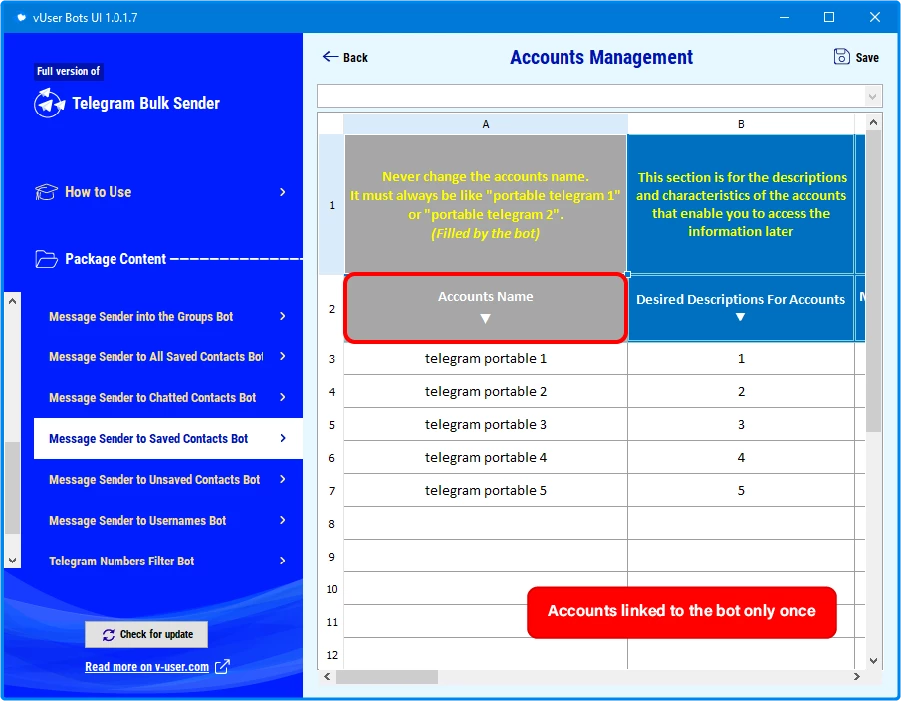Click the Back button label
Viewport: 901px width, 701px height.
(355, 57)
